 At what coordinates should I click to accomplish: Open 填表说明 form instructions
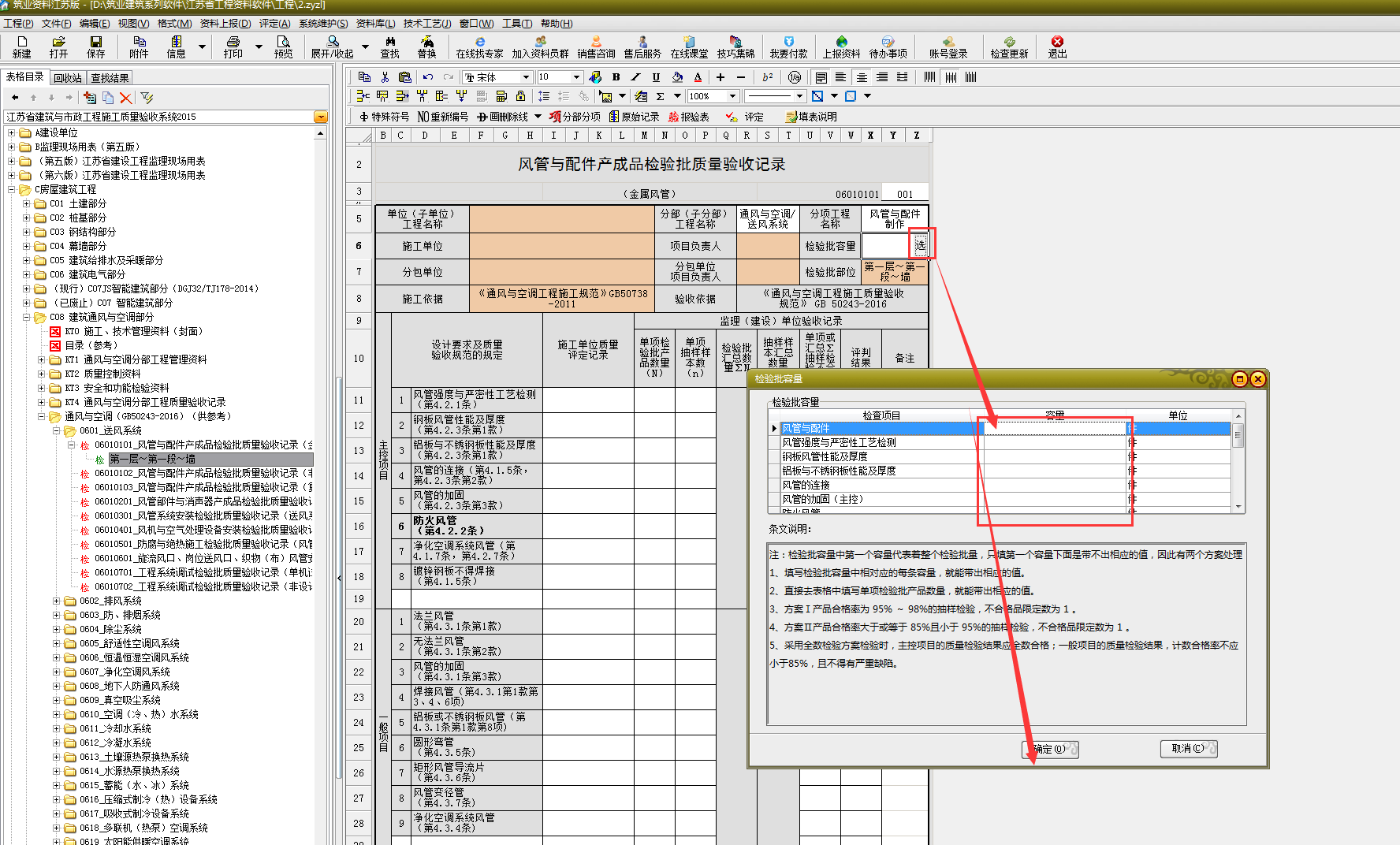tap(811, 117)
